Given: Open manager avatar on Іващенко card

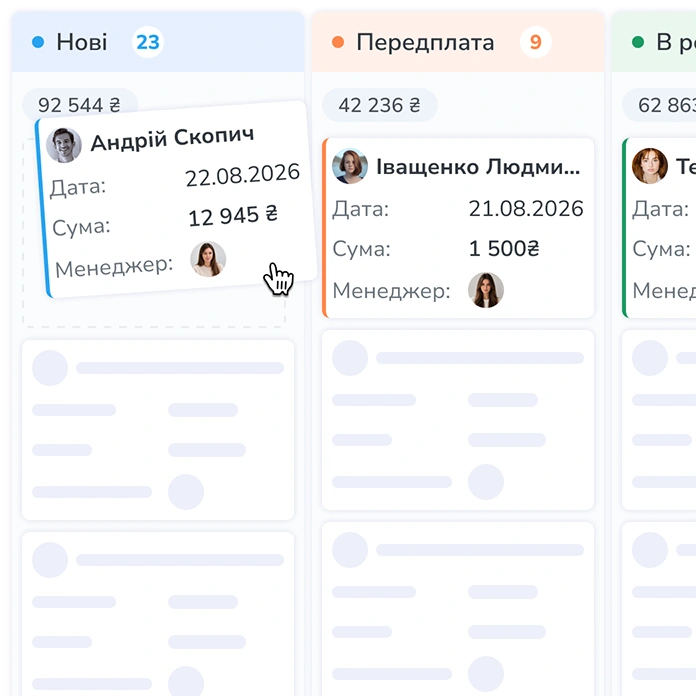Looking at the screenshot, I should 486,290.
